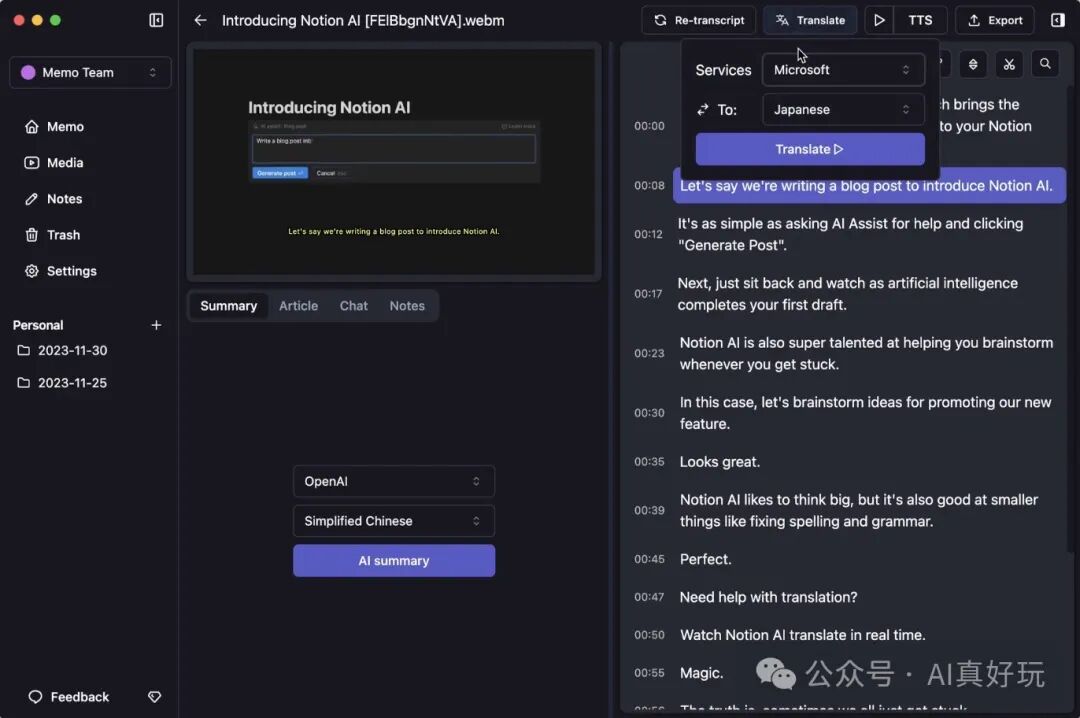This screenshot has height=718, width=1080.
Task: Click the 00:23 timestamp
Action: (649, 353)
